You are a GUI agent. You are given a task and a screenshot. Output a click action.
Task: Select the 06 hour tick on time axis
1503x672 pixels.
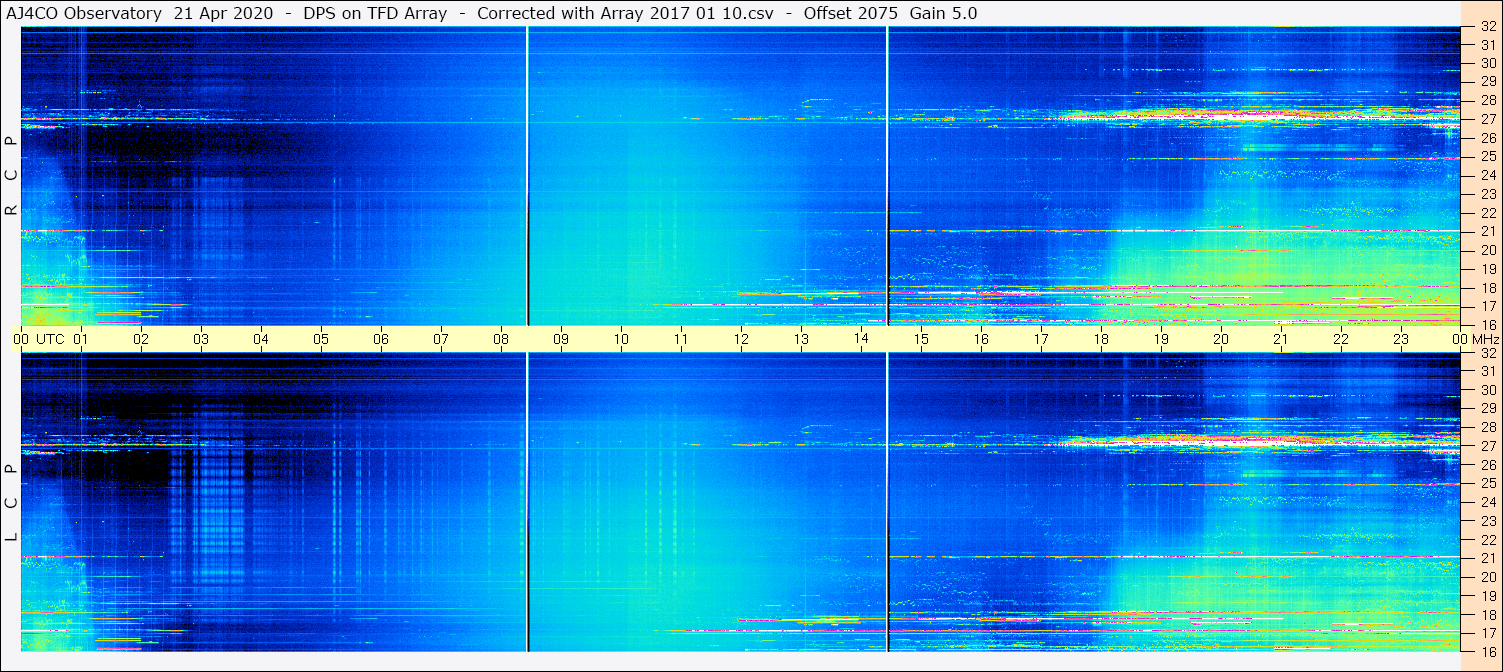(x=381, y=339)
